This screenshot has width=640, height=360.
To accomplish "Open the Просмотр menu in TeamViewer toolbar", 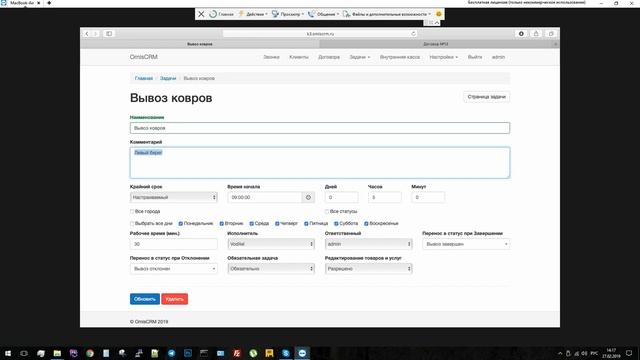I will click(x=288, y=14).
